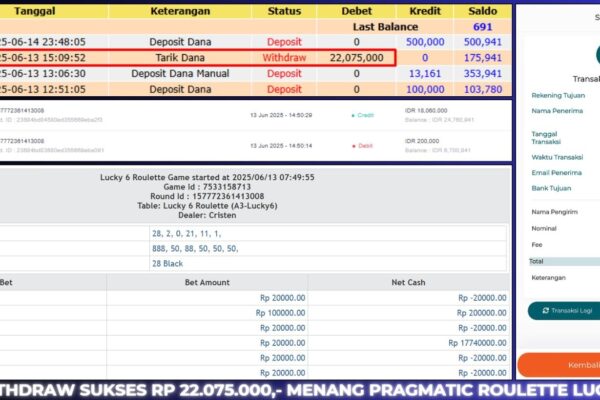Click the Email Penerima label
The height and width of the screenshot is (400, 600).
click(x=556, y=173)
